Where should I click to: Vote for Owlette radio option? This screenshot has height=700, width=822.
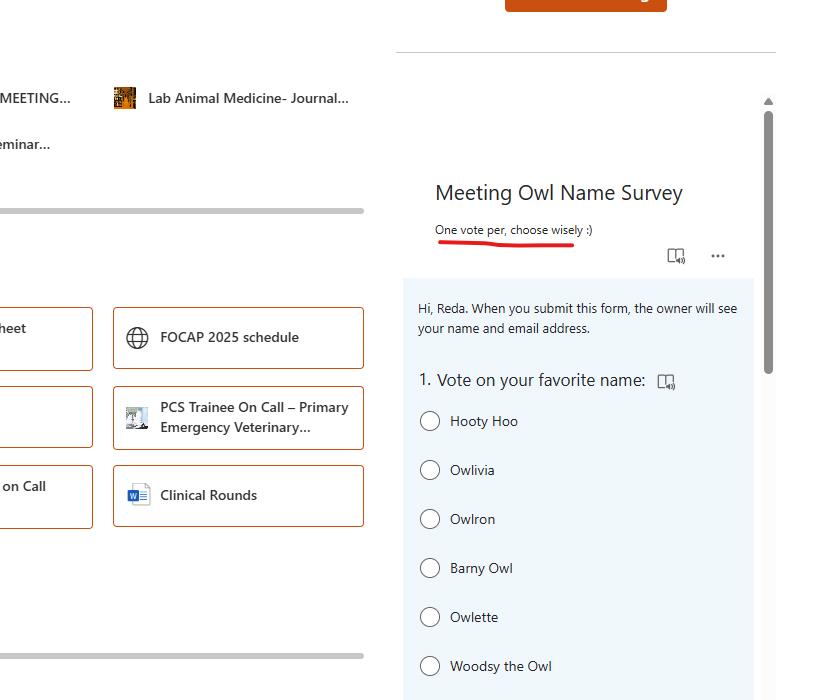click(430, 617)
